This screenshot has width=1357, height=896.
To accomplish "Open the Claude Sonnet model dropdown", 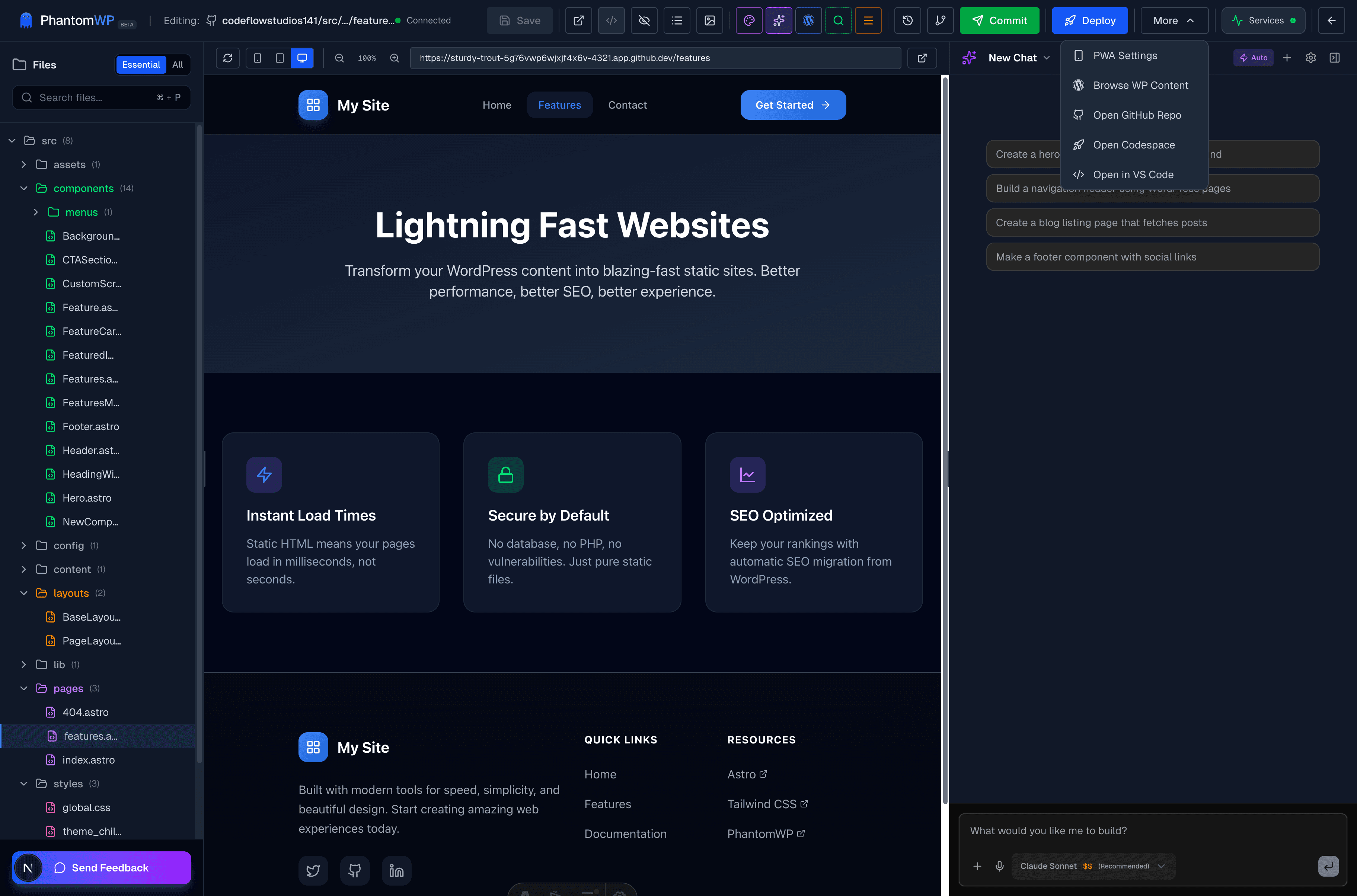I will point(1092,866).
